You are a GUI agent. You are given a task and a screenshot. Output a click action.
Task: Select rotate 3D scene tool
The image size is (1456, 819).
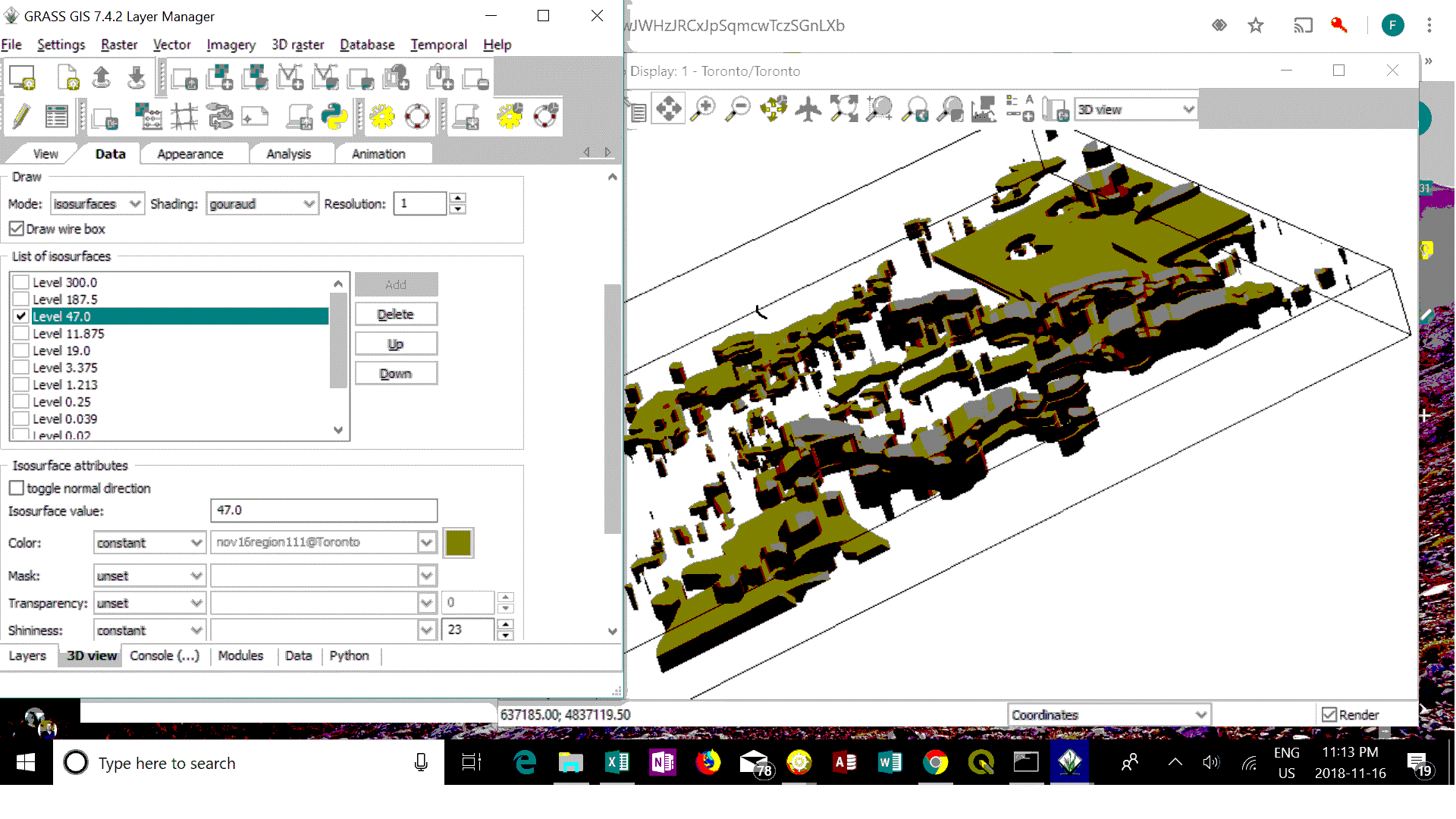[773, 109]
